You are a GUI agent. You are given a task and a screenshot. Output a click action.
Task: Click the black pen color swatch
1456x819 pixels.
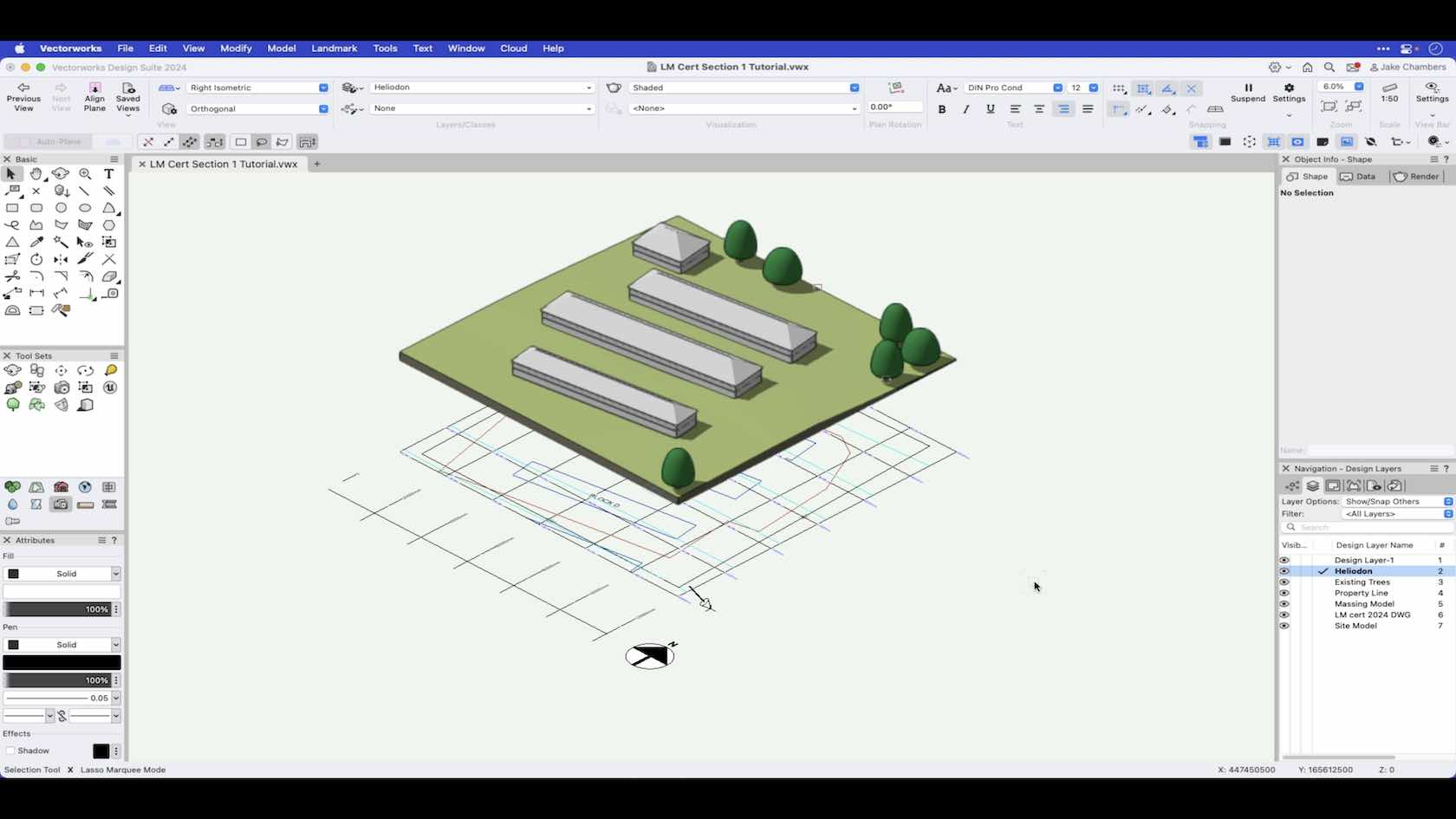click(60, 661)
